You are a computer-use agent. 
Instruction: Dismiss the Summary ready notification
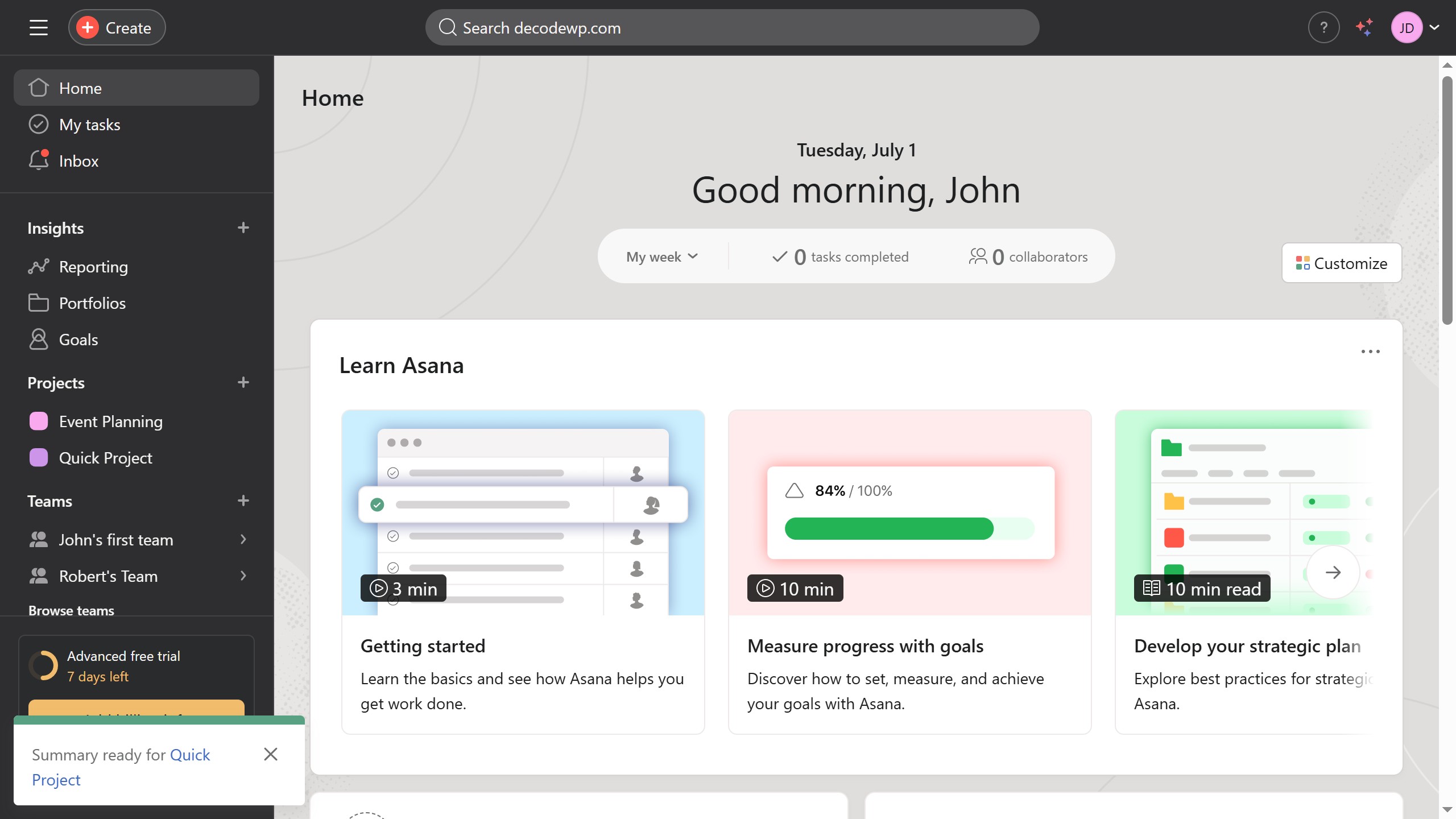271,754
